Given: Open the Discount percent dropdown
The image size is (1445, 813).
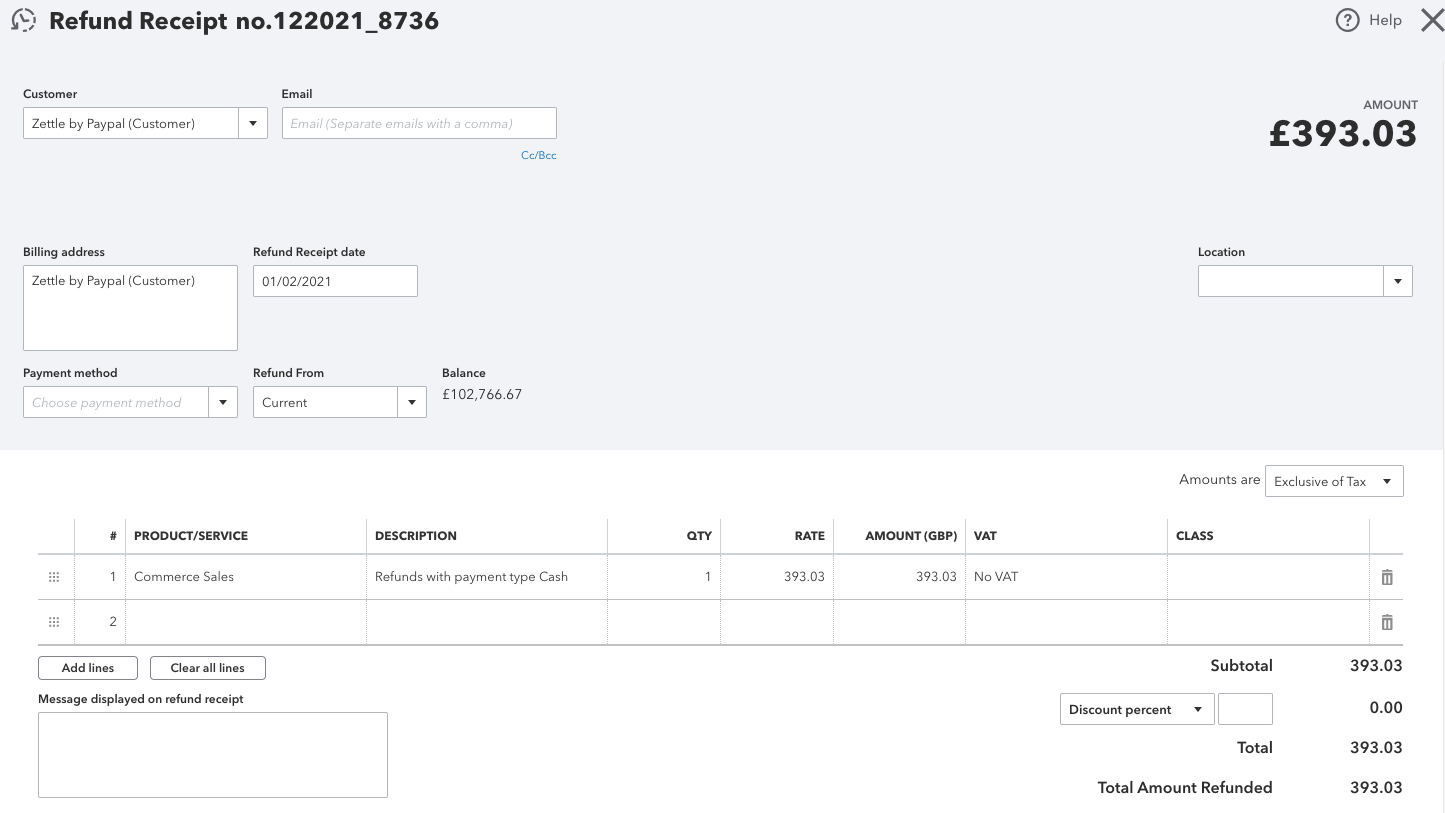Looking at the screenshot, I should point(1137,709).
